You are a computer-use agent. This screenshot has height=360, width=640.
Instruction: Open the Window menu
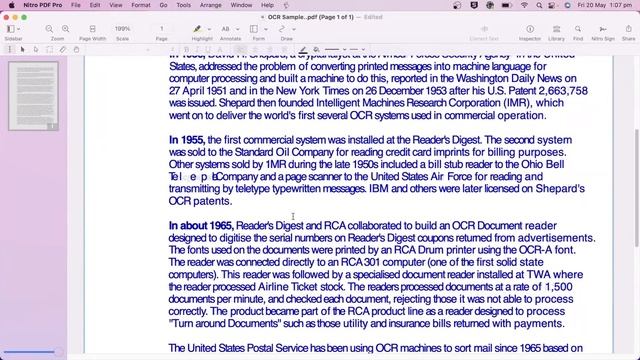241,5
